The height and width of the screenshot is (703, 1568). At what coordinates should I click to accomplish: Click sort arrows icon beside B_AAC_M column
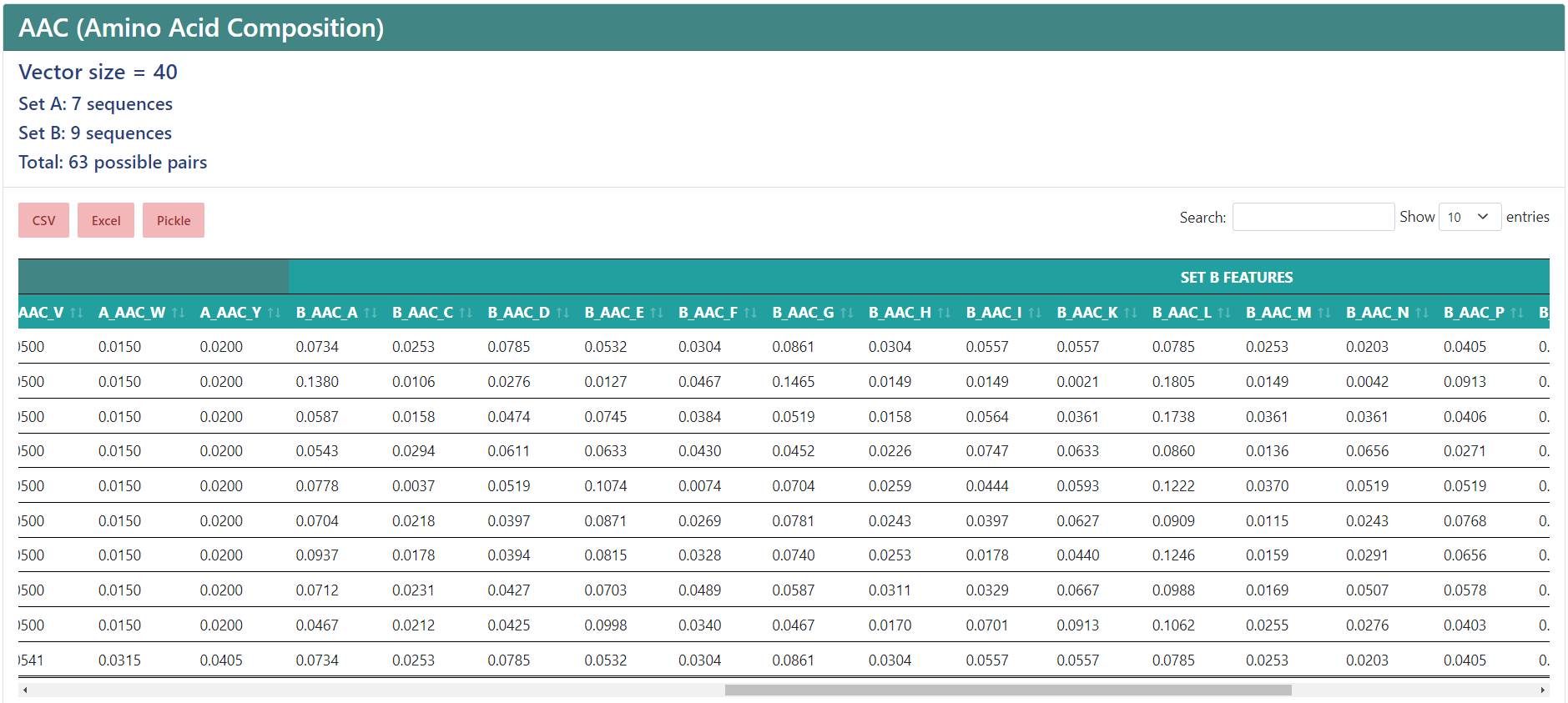click(1324, 313)
